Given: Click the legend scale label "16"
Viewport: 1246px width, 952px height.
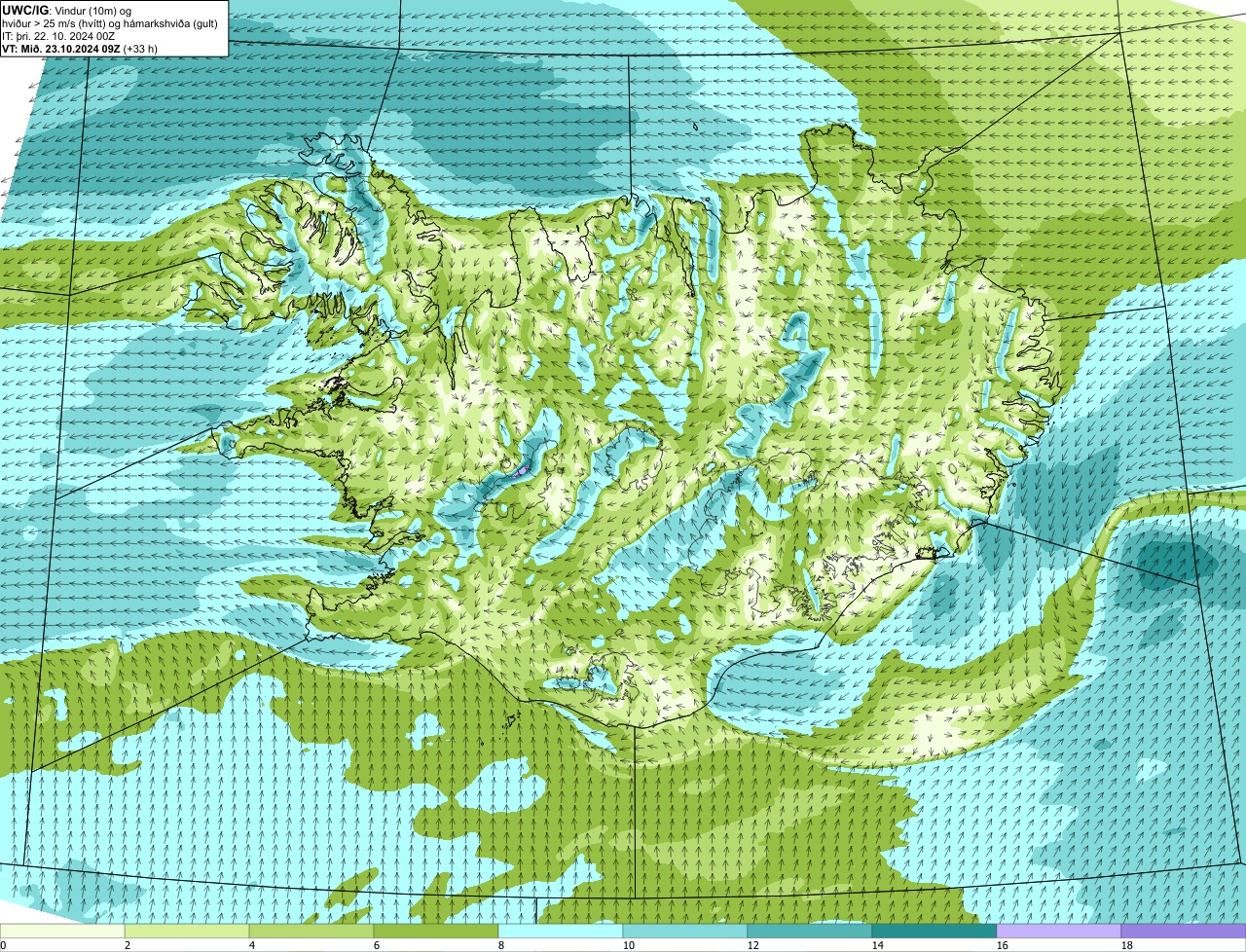Looking at the screenshot, I should point(1003,945).
